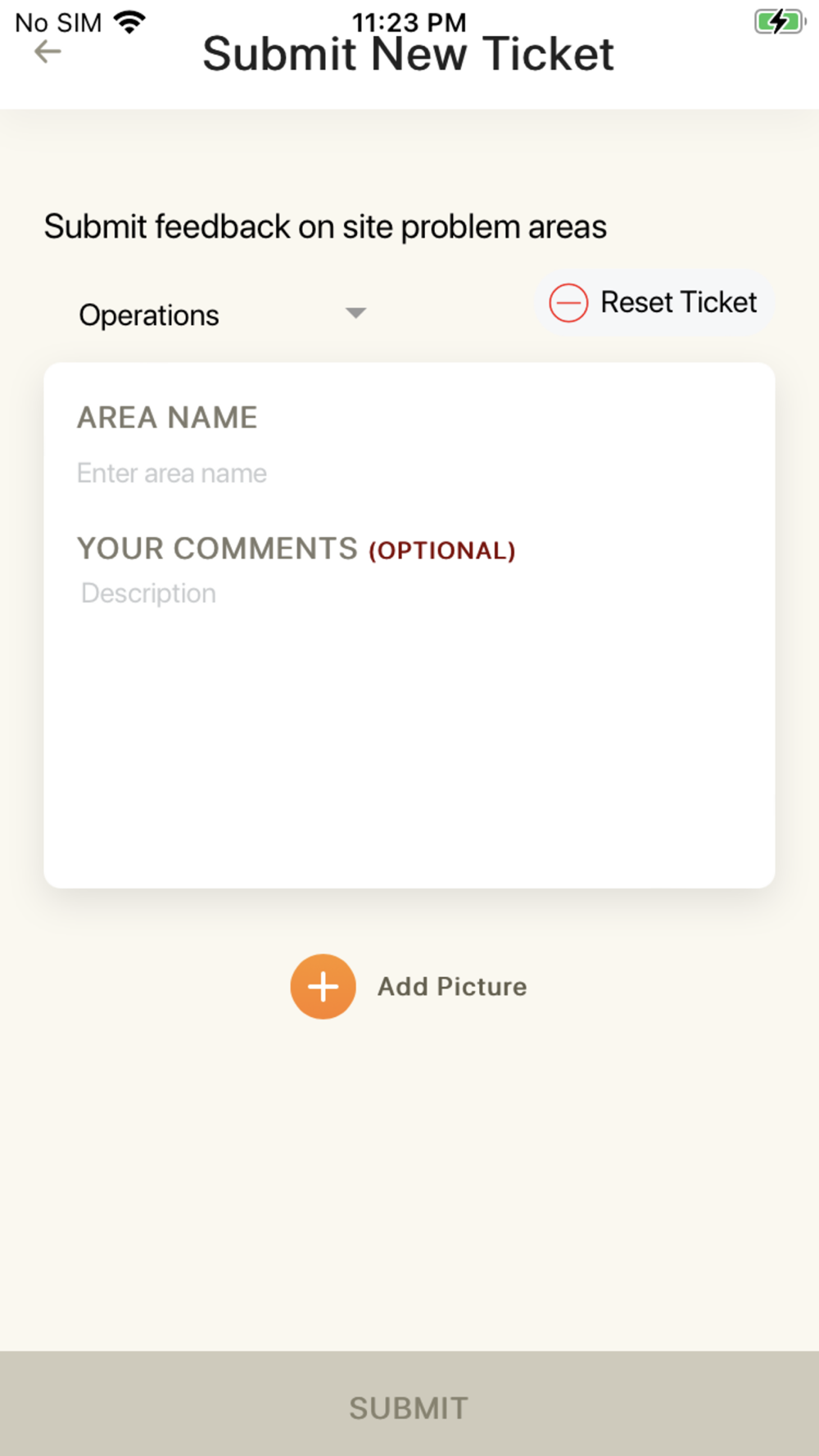Tap the back arrow icon
Screen dimensions: 819x1456
click(48, 52)
